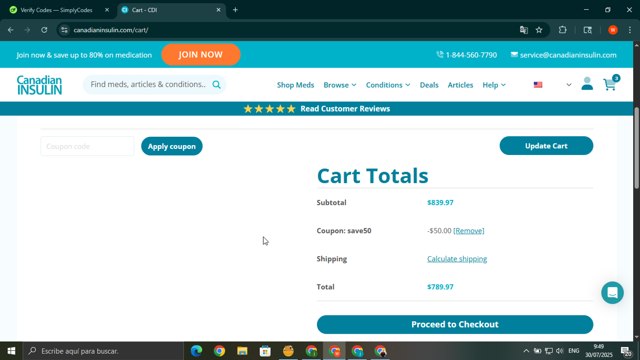Click the address bar URL
The image size is (640, 360).
(111, 30)
